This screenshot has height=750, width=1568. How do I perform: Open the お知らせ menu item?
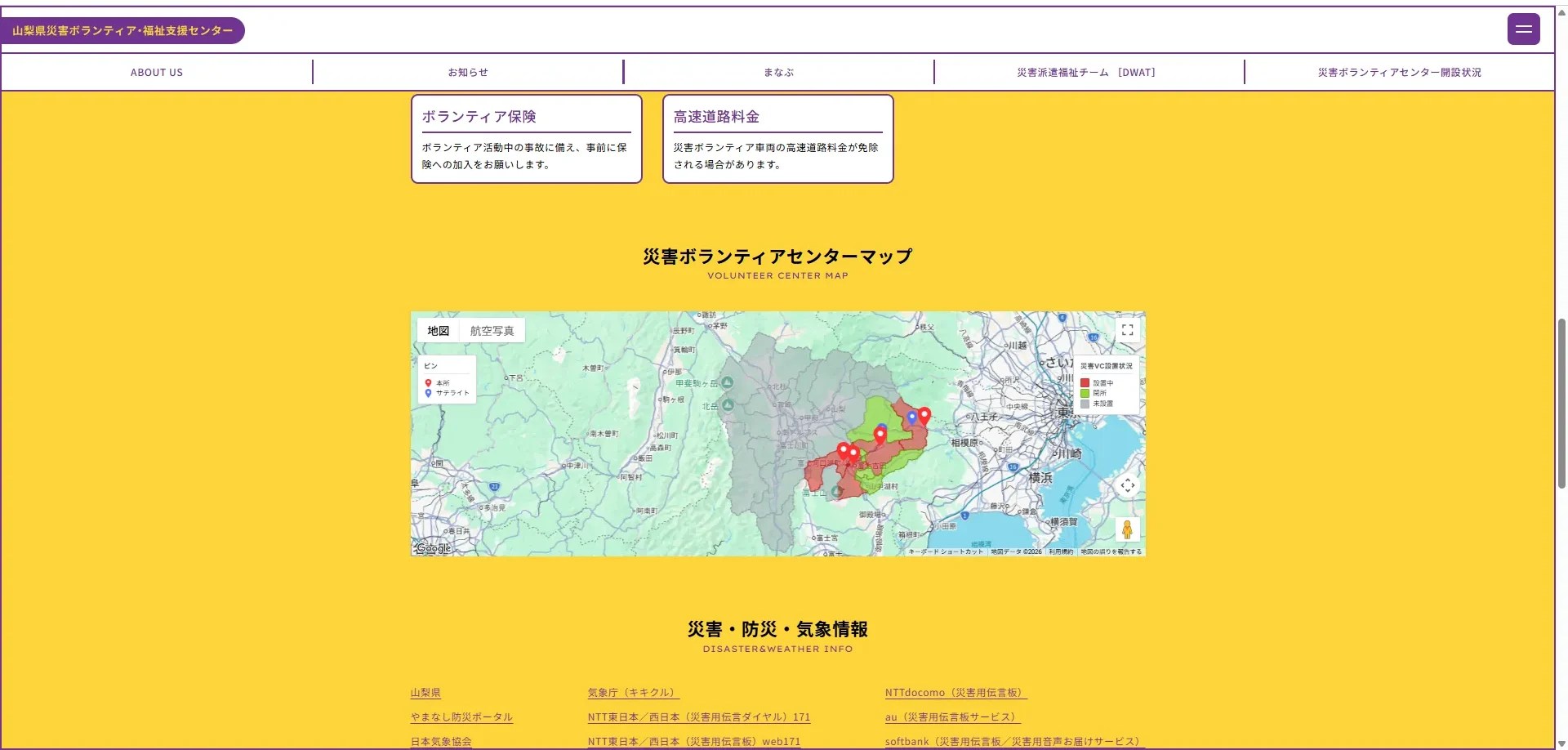468,73
